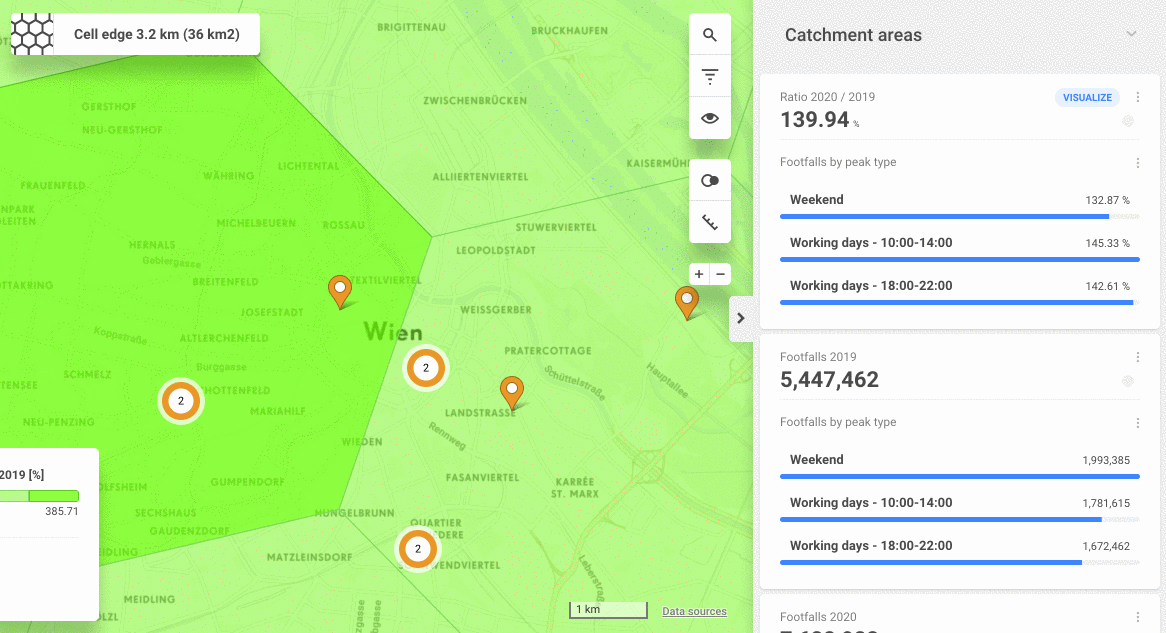Collapse the Catchment areas dropdown chevron
Image resolution: width=1166 pixels, height=633 pixels.
point(1131,35)
